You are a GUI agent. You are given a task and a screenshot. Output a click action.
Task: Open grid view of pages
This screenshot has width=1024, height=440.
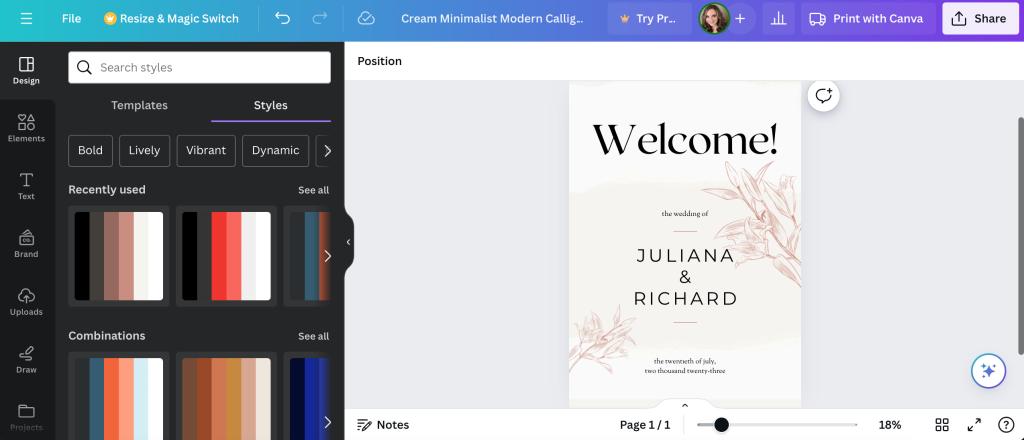click(942, 425)
